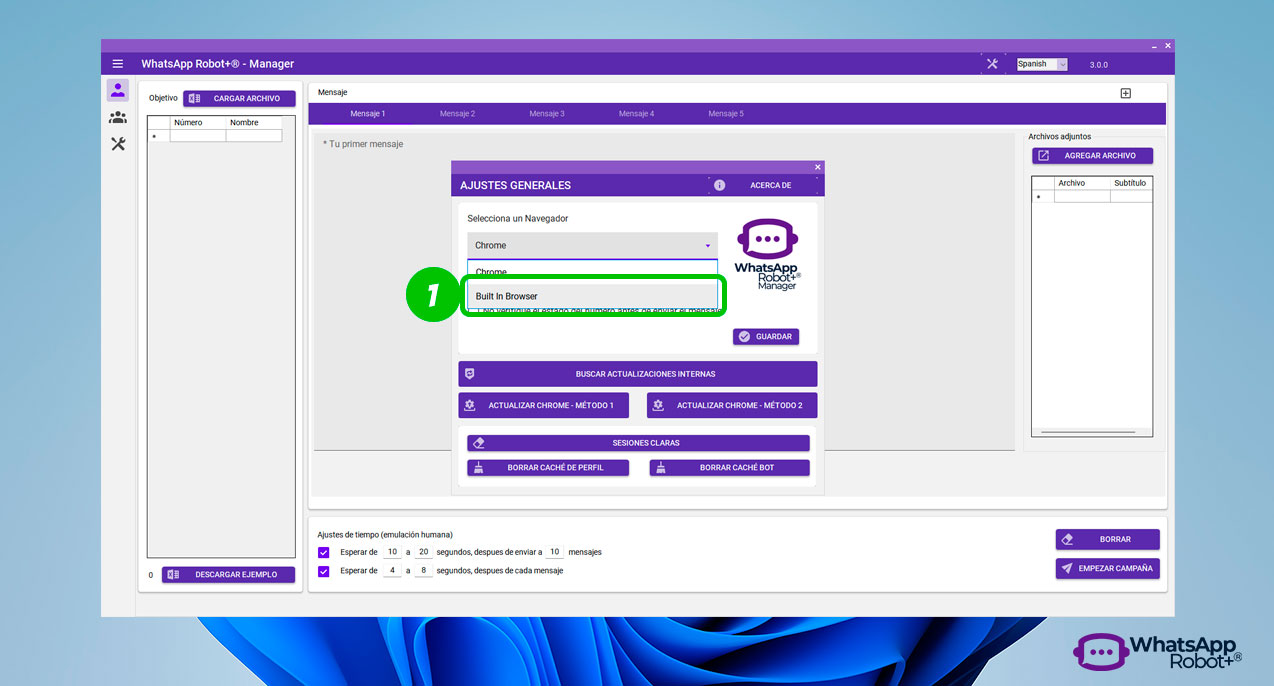The width and height of the screenshot is (1274, 686).
Task: Switch to the Mensaje 4 tab
Action: pyautogui.click(x=636, y=114)
